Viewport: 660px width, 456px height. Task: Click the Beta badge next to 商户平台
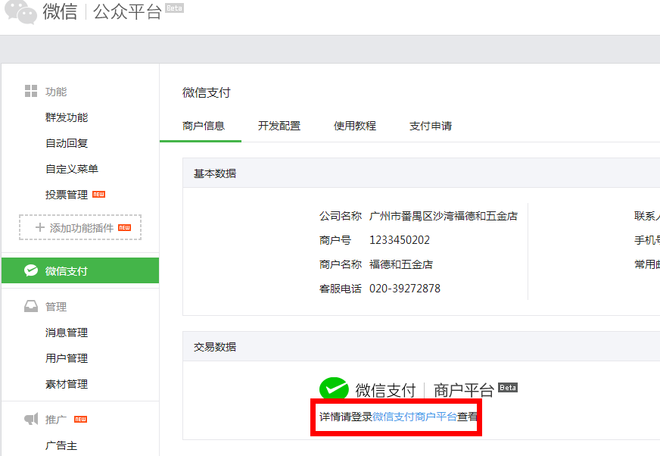point(508,387)
